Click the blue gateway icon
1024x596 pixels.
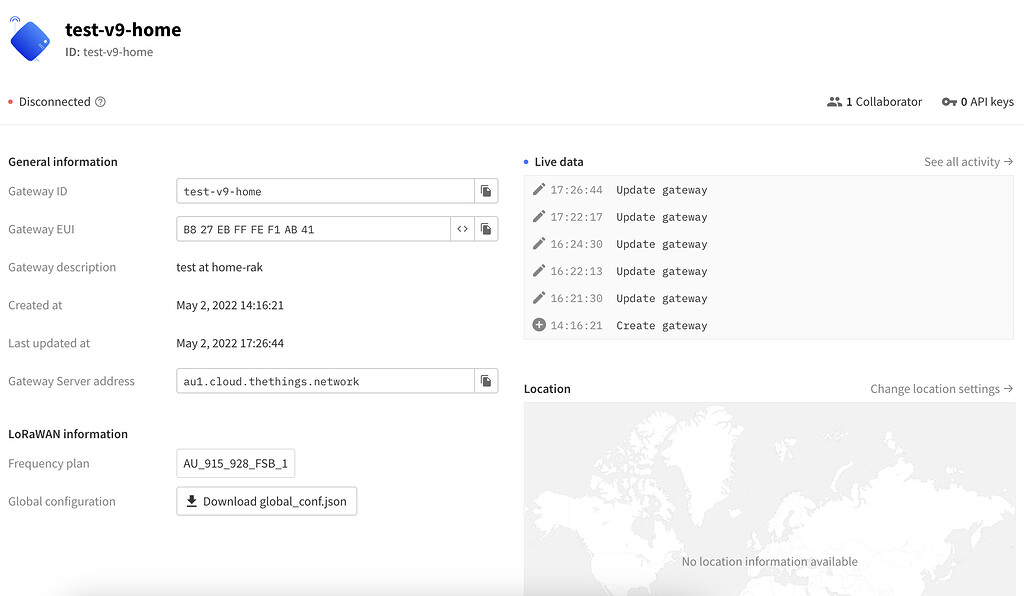30,40
